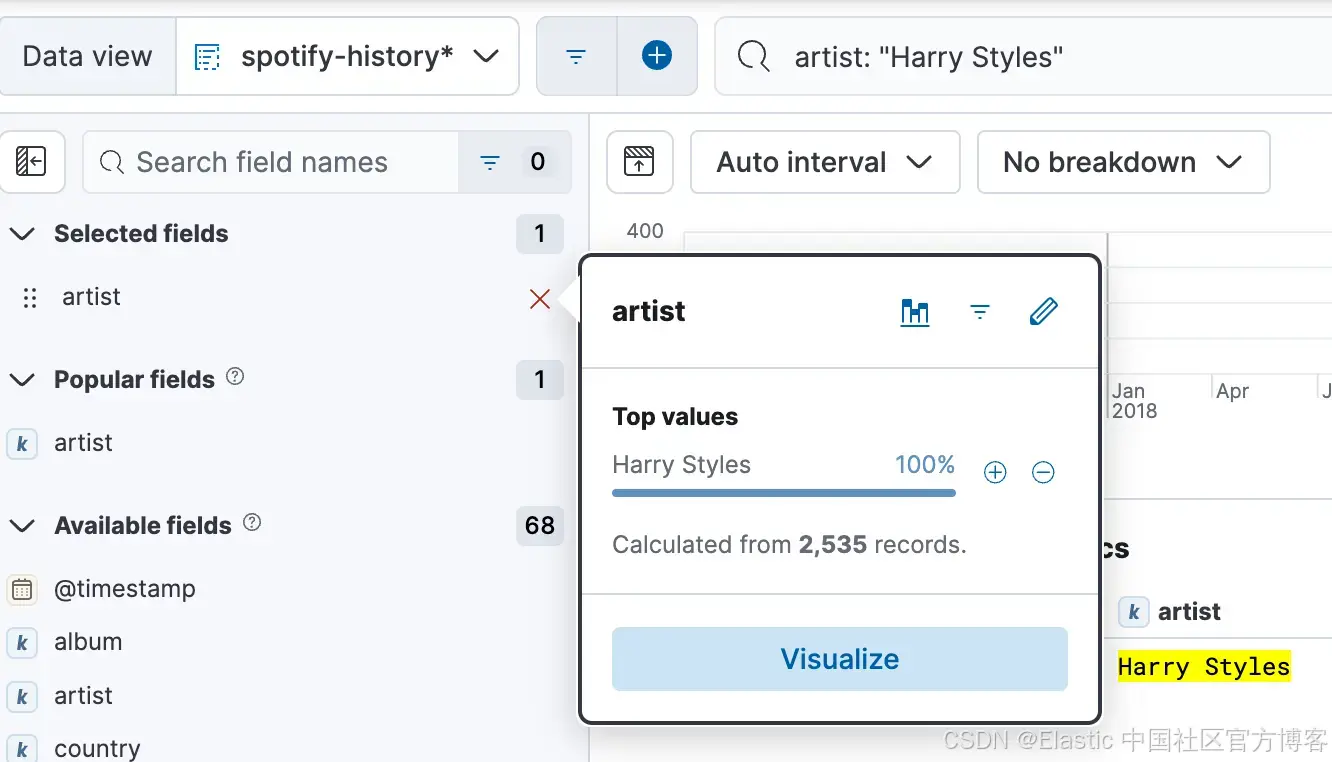Collapse the field sidebar panel
The width and height of the screenshot is (1332, 762).
coord(31,162)
